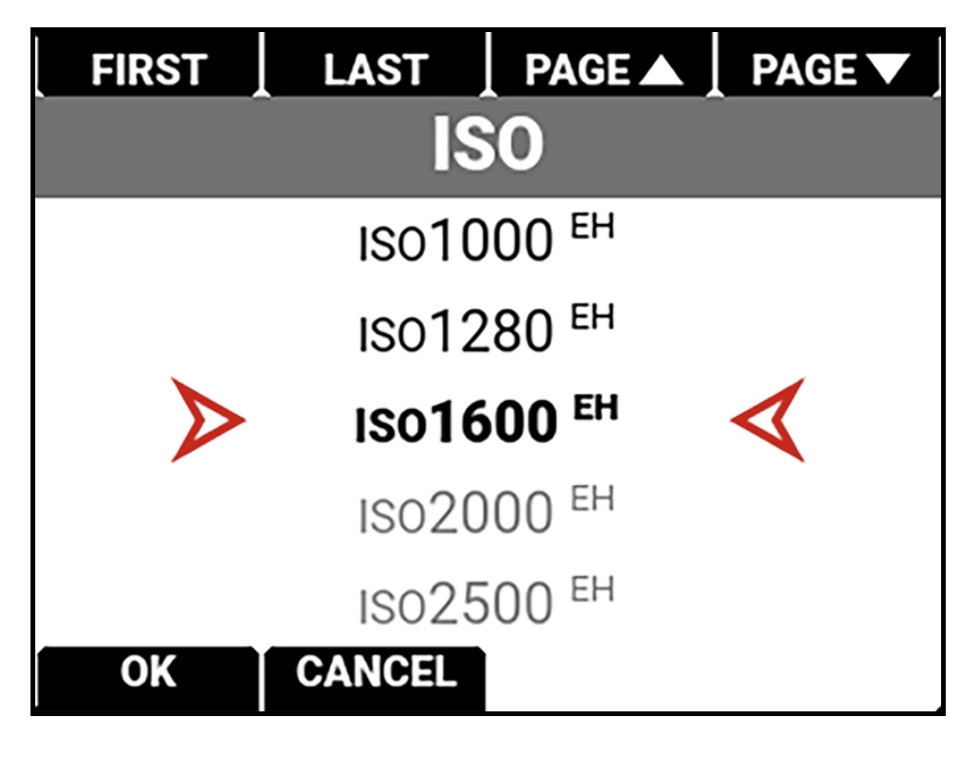Select the ISO2000 option
The height and width of the screenshot is (758, 976).
click(487, 510)
